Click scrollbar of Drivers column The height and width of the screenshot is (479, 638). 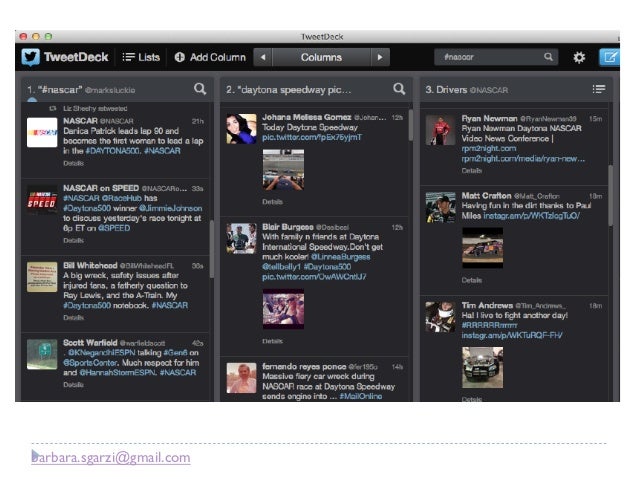point(610,195)
